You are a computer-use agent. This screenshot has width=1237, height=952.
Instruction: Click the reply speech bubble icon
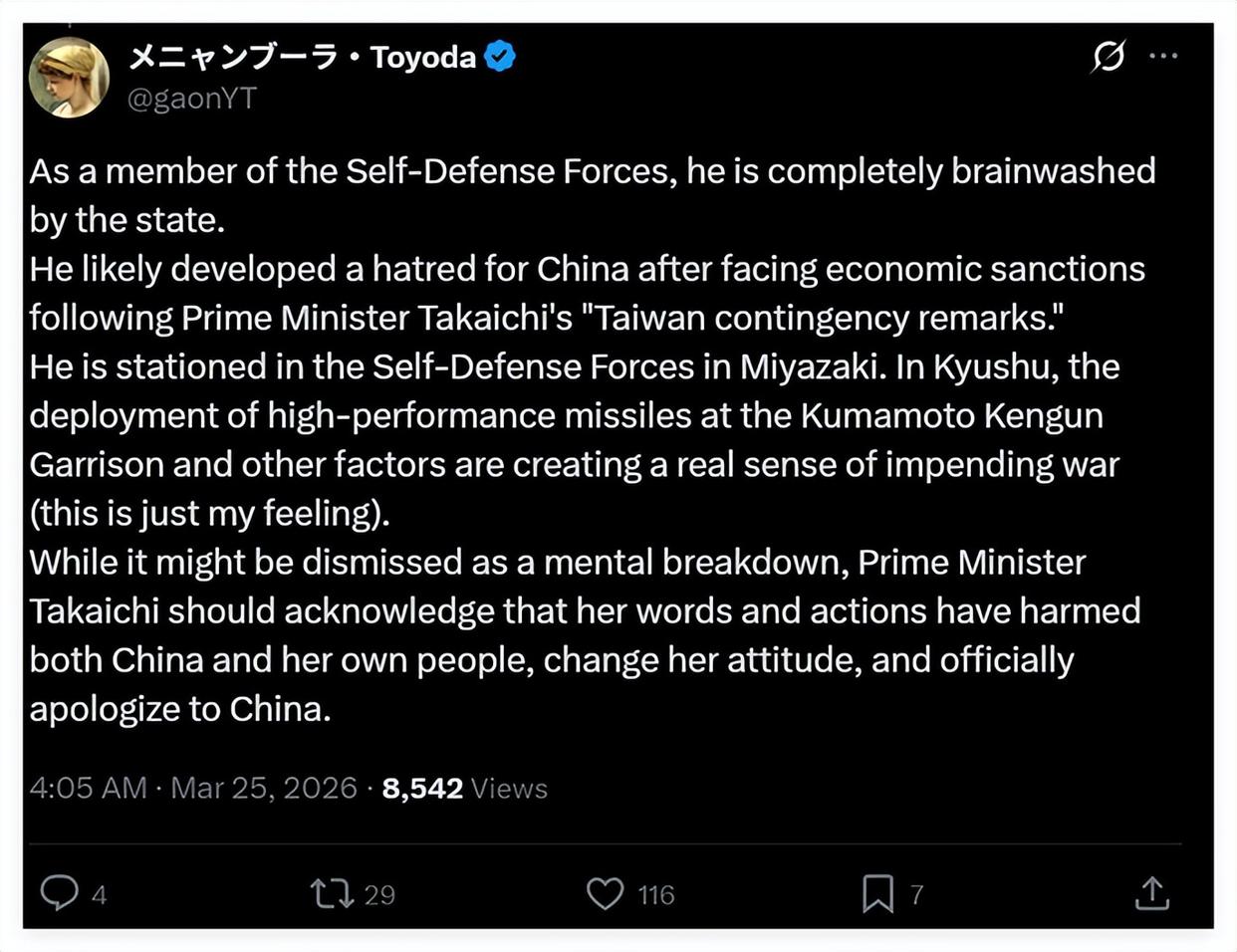tap(59, 892)
